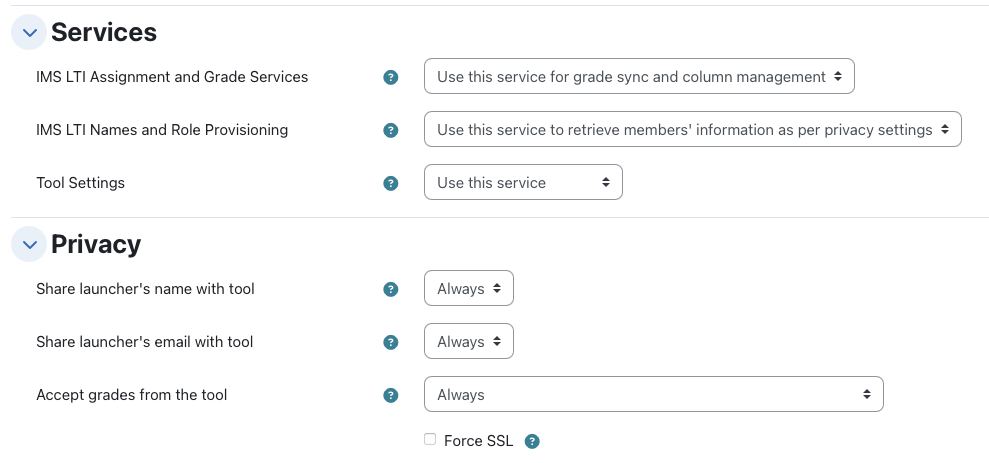989x463 pixels.
Task: Enable the Force SSL checkbox
Action: [430, 440]
